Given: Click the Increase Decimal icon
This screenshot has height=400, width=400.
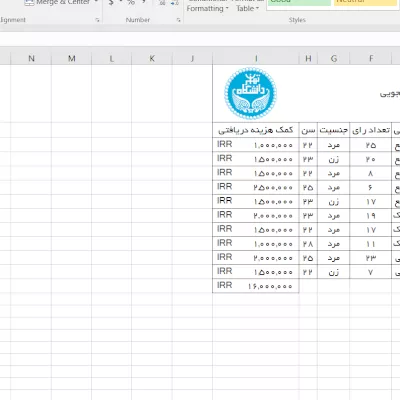Looking at the screenshot, I should tap(162, 3).
